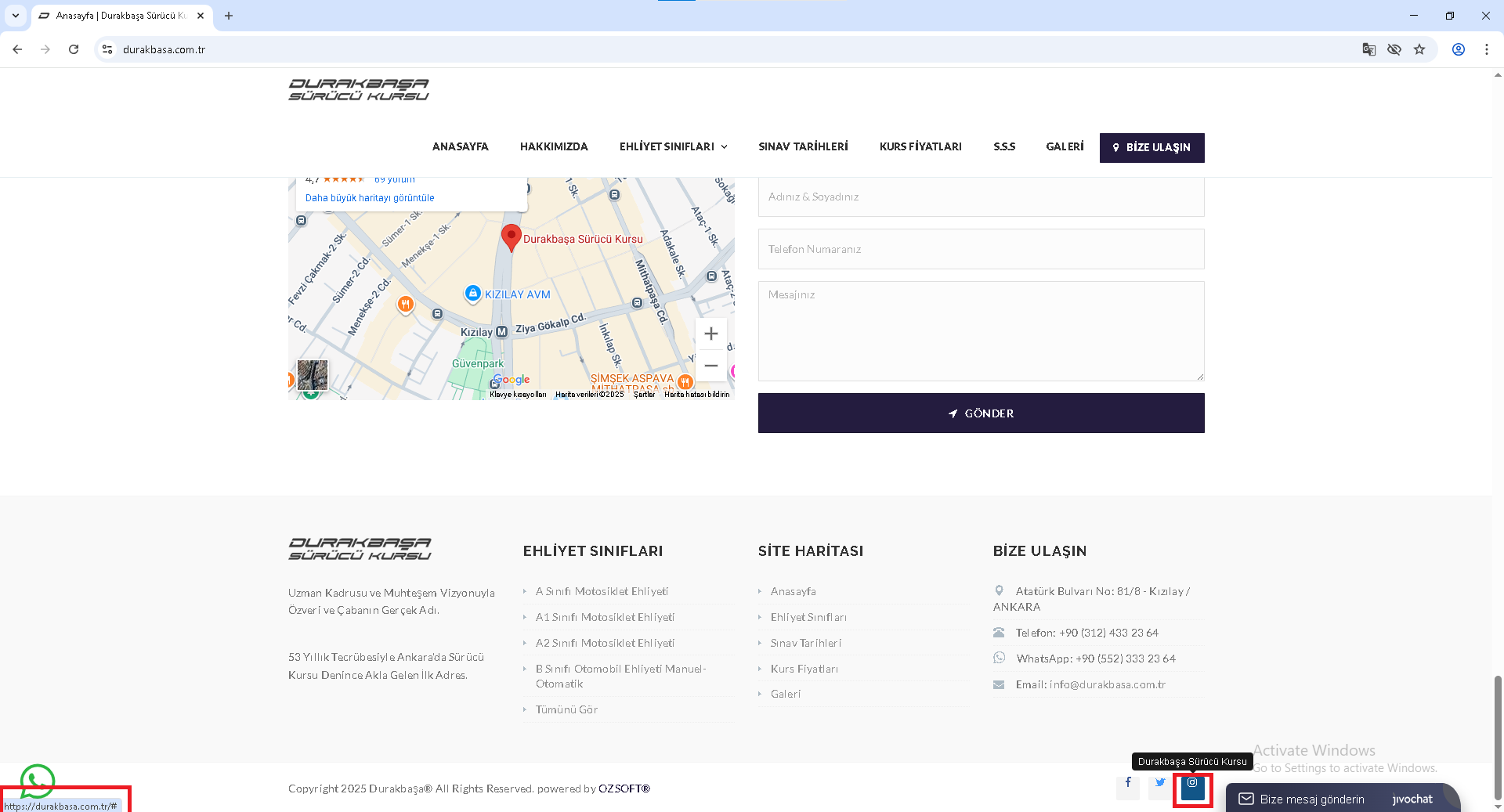The width and height of the screenshot is (1504, 812).
Task: Click the Tümünü Gör footer link
Action: pyautogui.click(x=566, y=710)
